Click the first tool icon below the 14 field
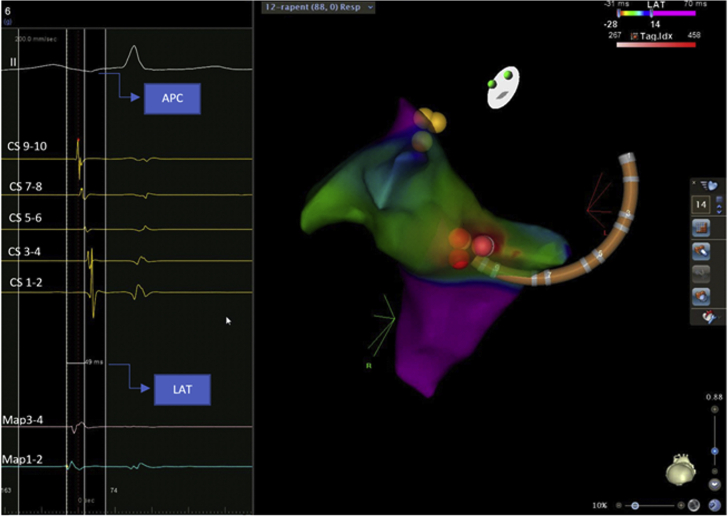The height and width of the screenshot is (516, 728). [701, 228]
